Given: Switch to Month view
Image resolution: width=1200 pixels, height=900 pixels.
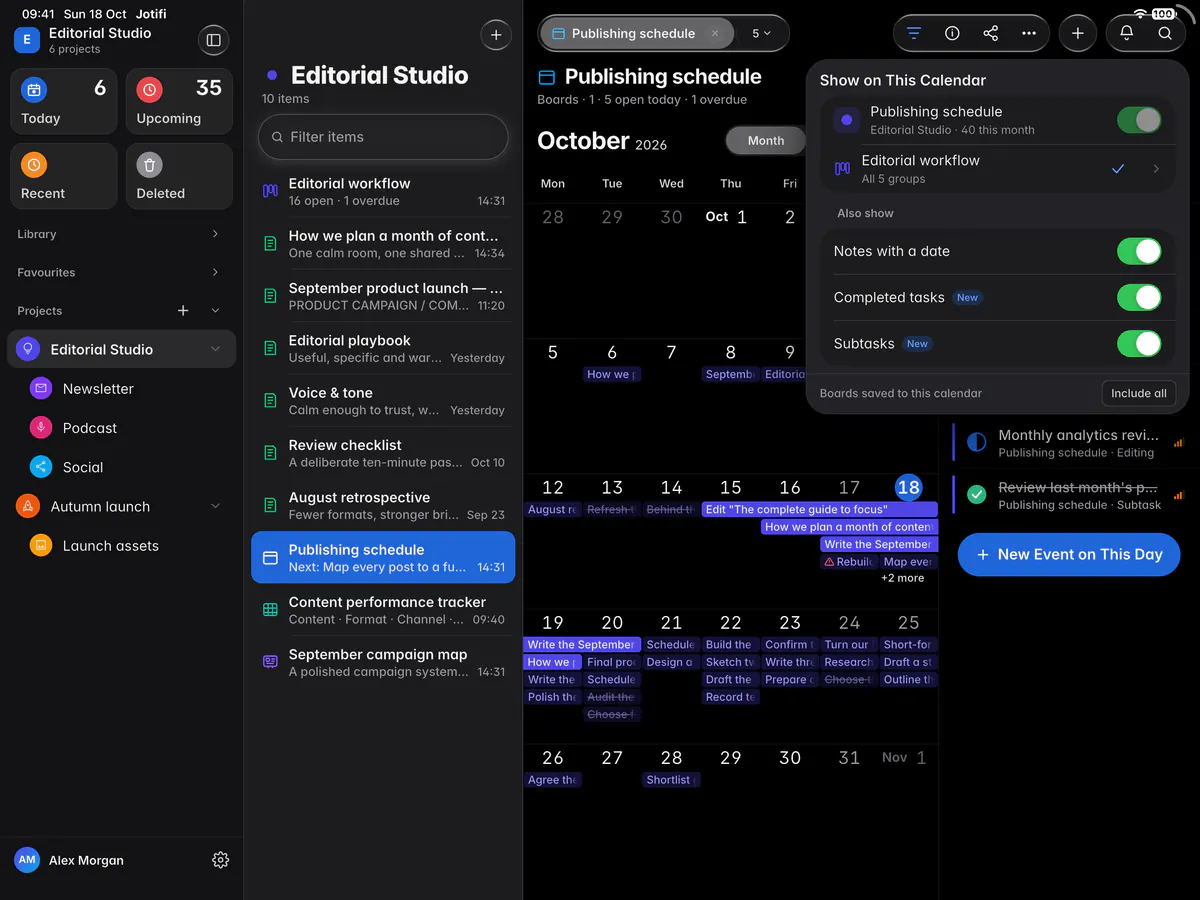Looking at the screenshot, I should point(766,141).
